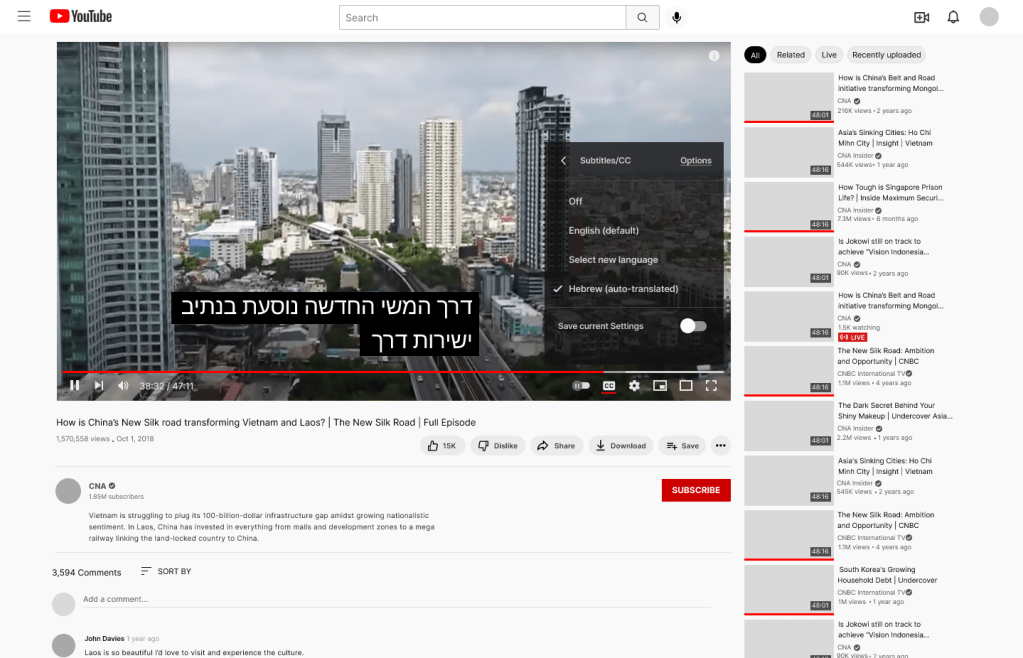Select English (default) subtitles
The image size is (1023, 658).
(x=603, y=230)
